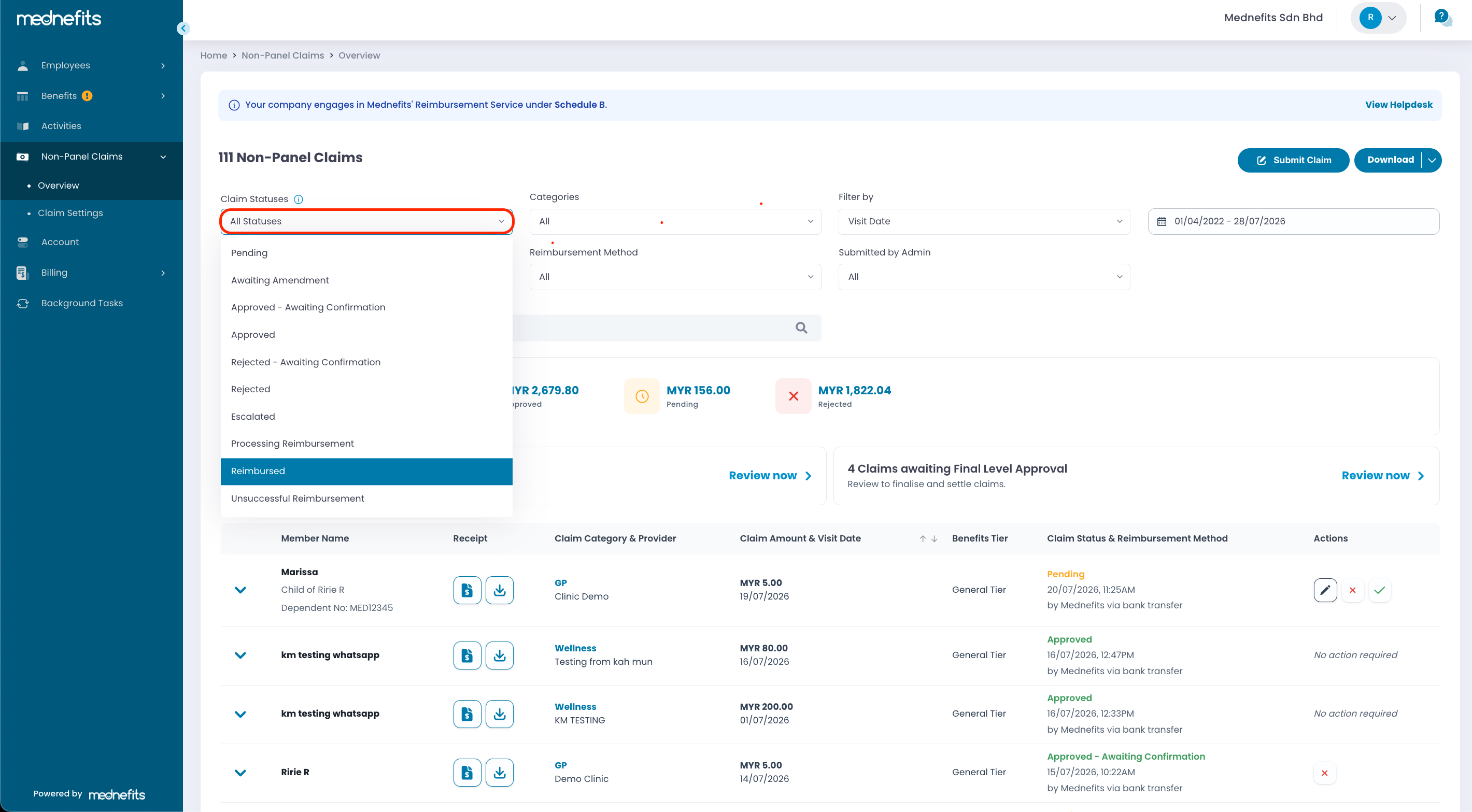1472x812 pixels.
Task: Open the visit date range picker
Action: click(x=1293, y=222)
